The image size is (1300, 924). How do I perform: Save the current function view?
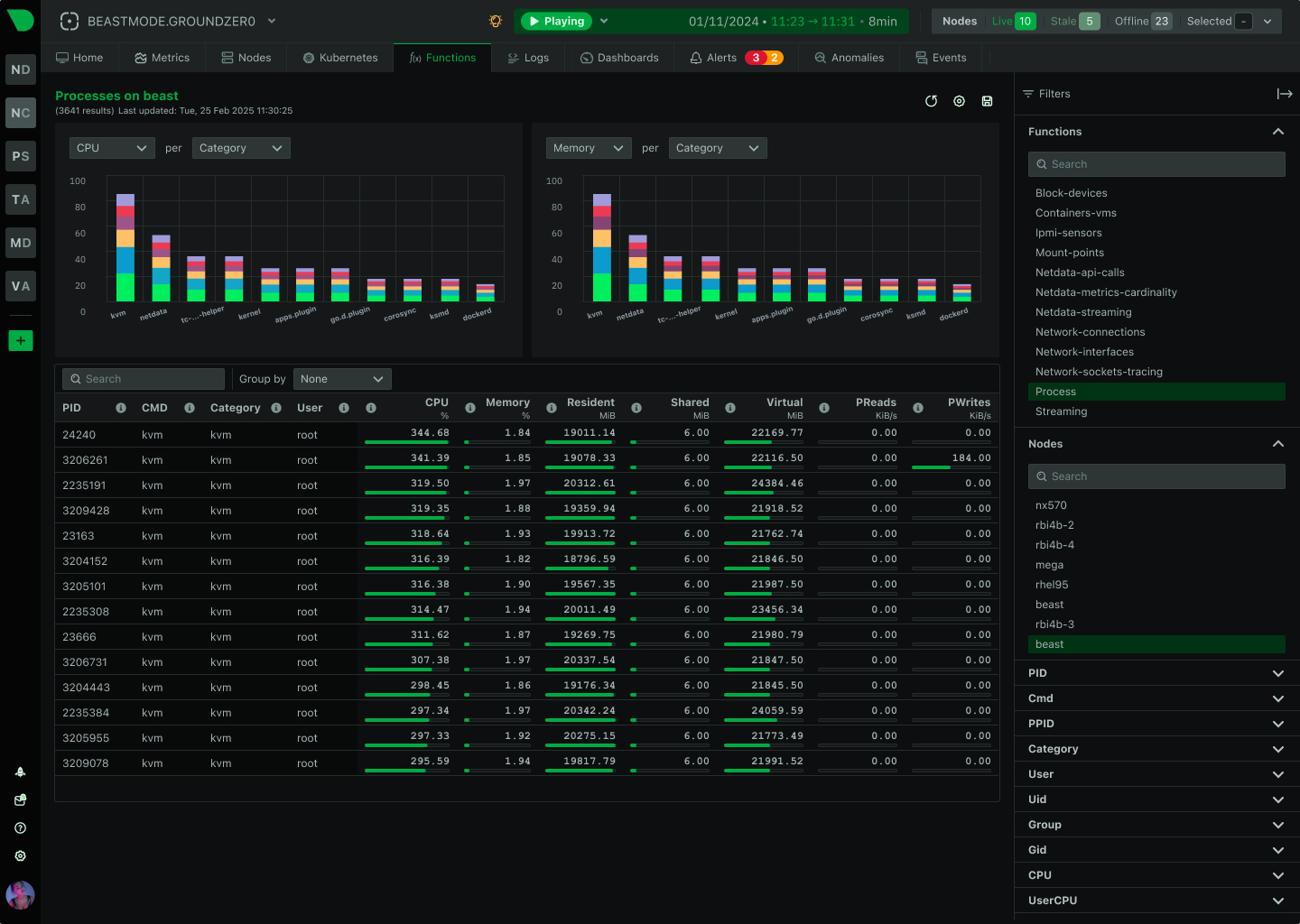click(x=987, y=101)
